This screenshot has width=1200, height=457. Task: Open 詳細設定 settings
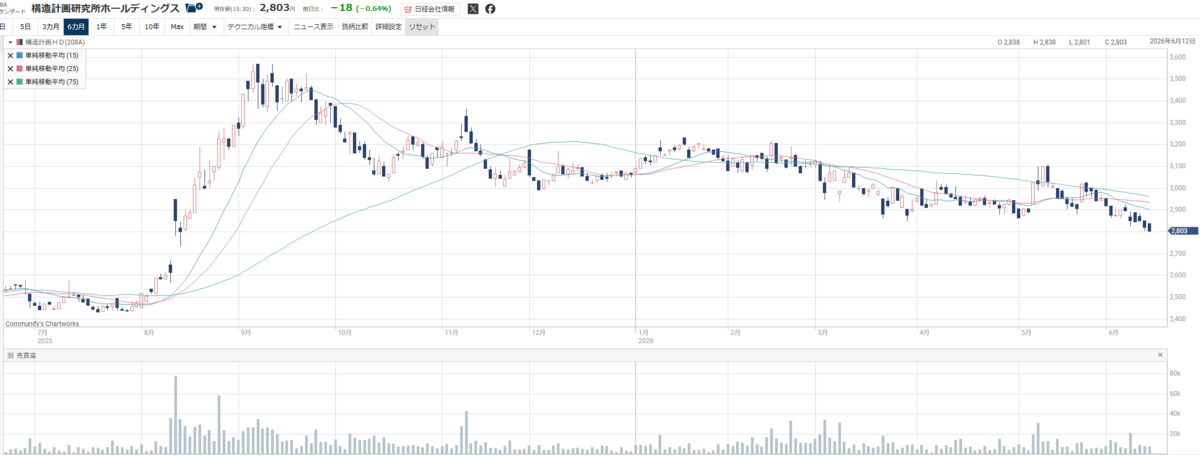[x=388, y=27]
